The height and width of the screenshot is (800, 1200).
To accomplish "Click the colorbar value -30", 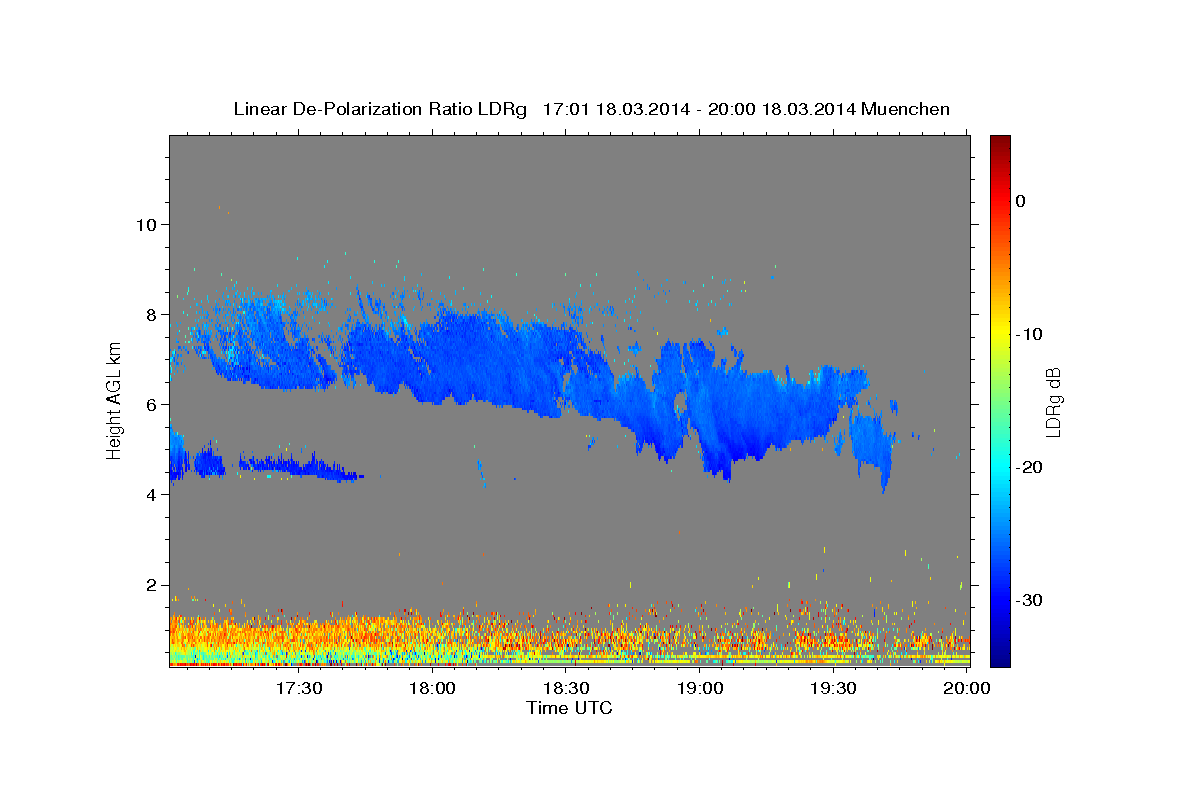I will [1029, 600].
